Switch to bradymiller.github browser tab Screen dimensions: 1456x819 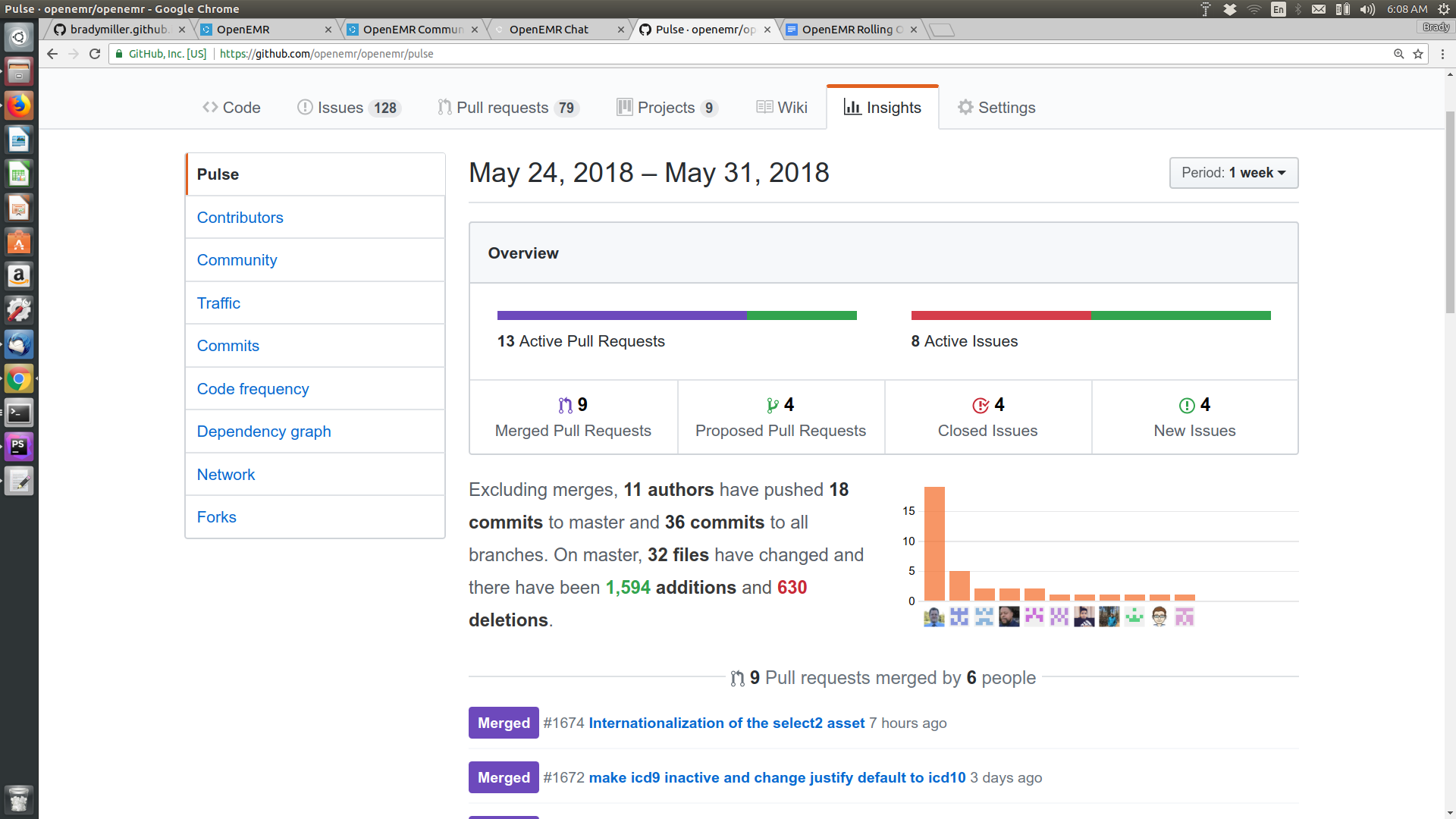119,30
